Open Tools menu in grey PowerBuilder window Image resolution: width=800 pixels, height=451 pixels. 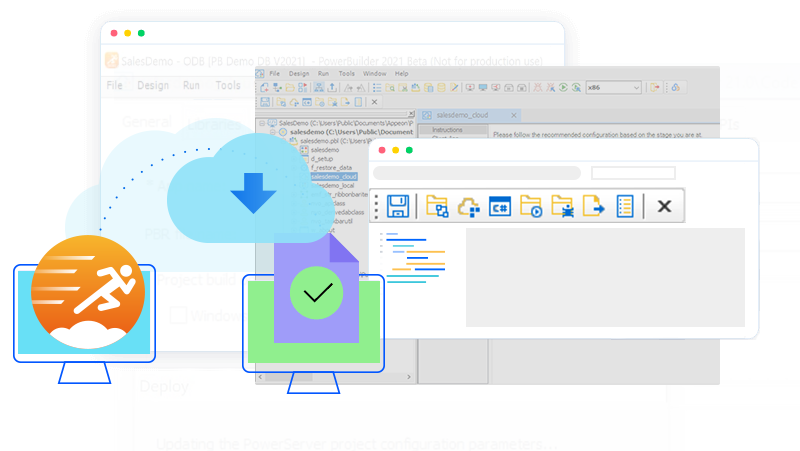pos(346,73)
